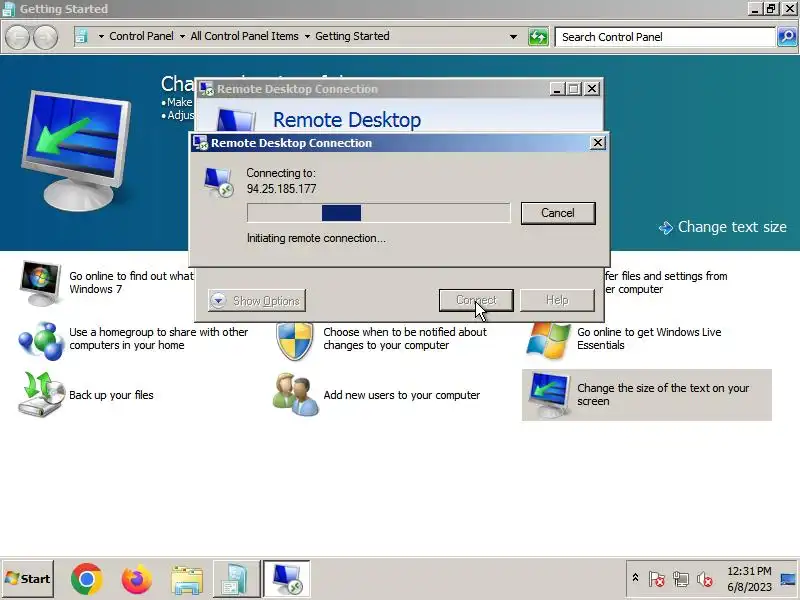Image resolution: width=800 pixels, height=600 pixels.
Task: Click Show desktop icon in tray corner
Action: (788, 579)
